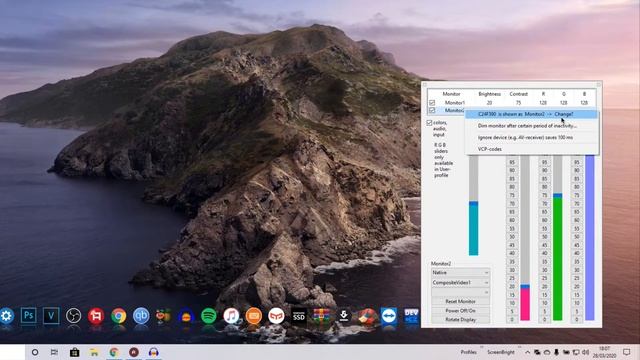This screenshot has height=360, width=640.
Task: Launch the DEV icon in the dock
Action: click(411, 316)
